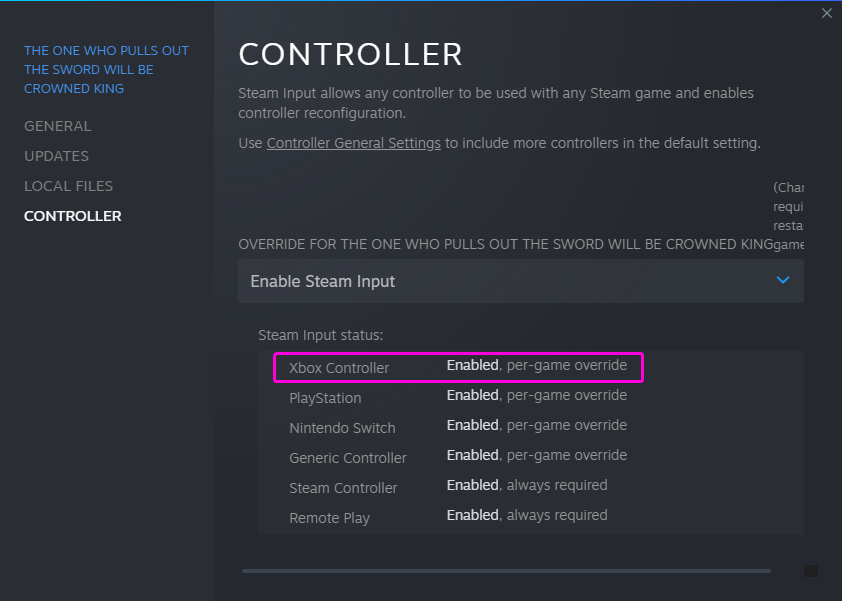Viewport: 842px width, 601px height.
Task: Select the Controller tab in sidebar
Action: 72,216
